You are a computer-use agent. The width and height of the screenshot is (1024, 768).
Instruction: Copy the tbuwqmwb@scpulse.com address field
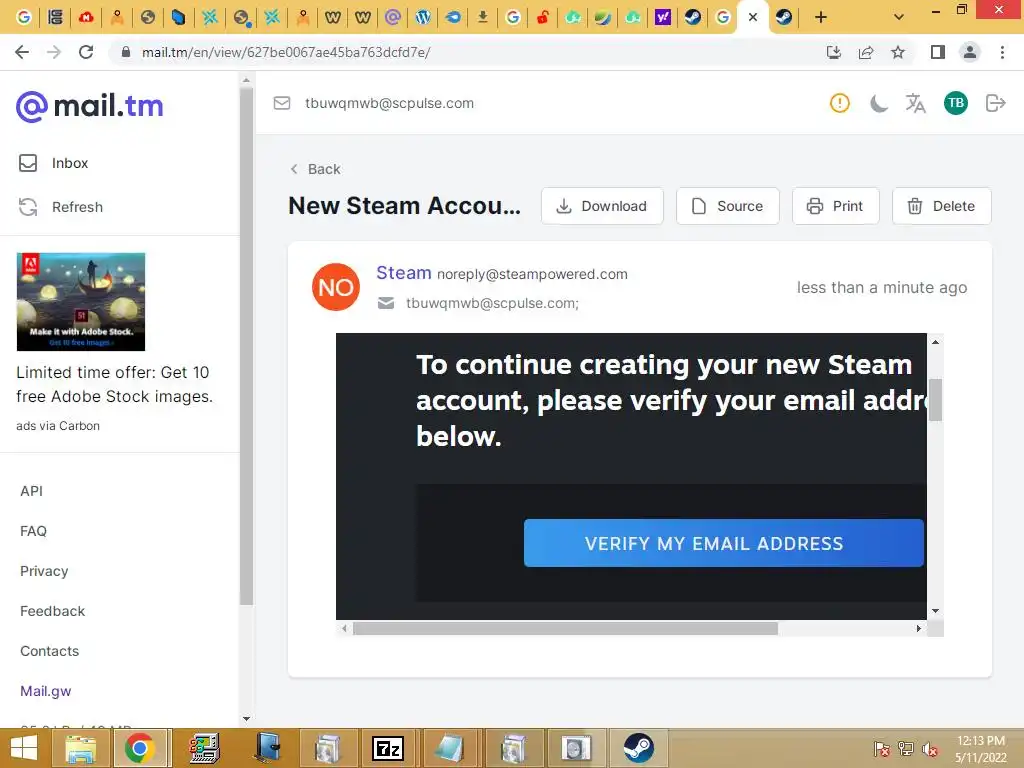[x=389, y=103]
